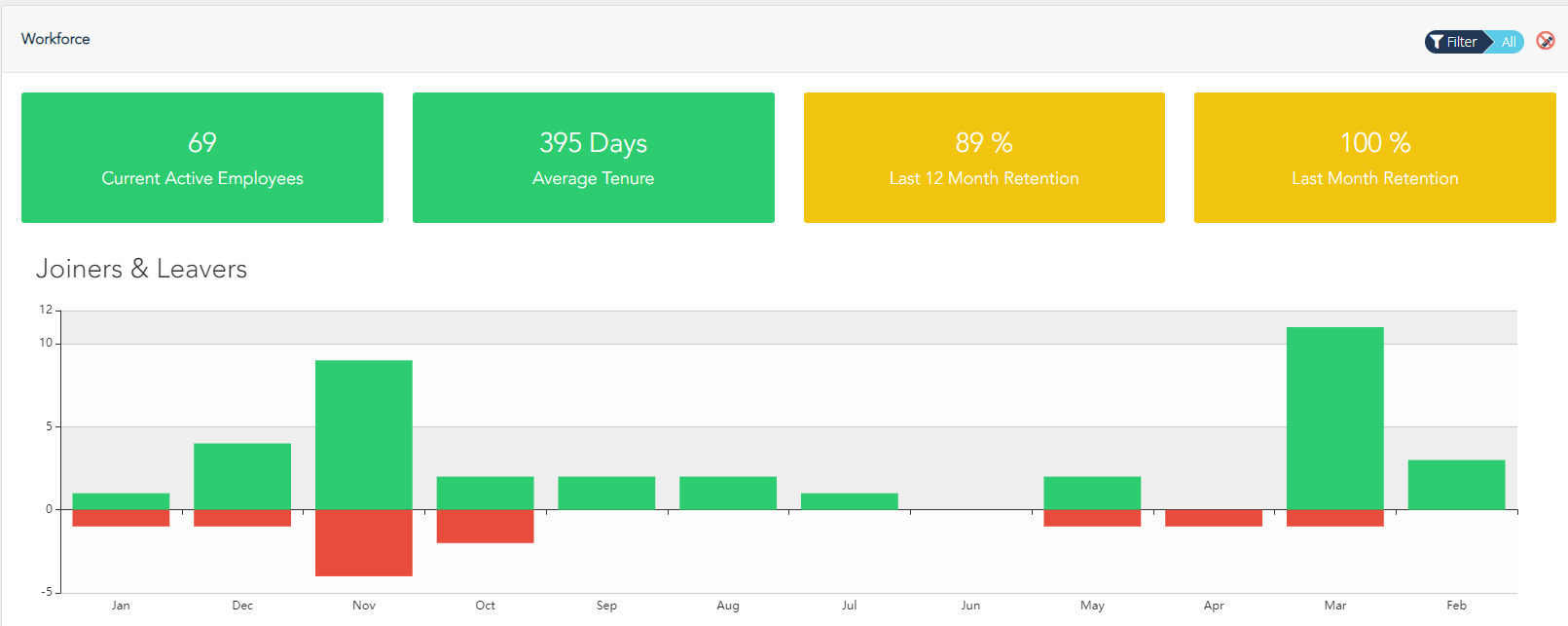This screenshot has width=1568, height=626.
Task: Click the Mar axis label
Action: [1335, 606]
